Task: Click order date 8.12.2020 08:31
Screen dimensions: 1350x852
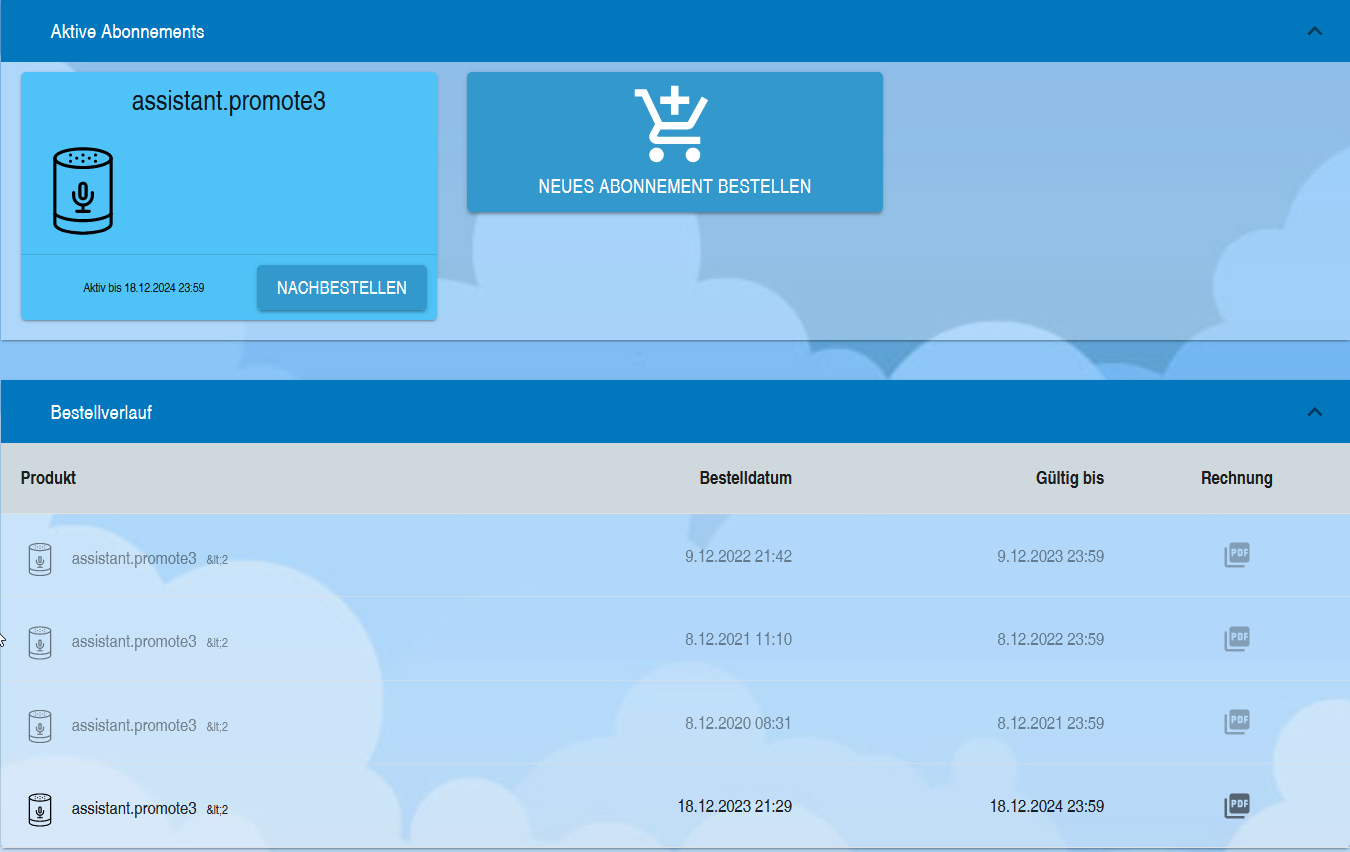Action: (739, 723)
